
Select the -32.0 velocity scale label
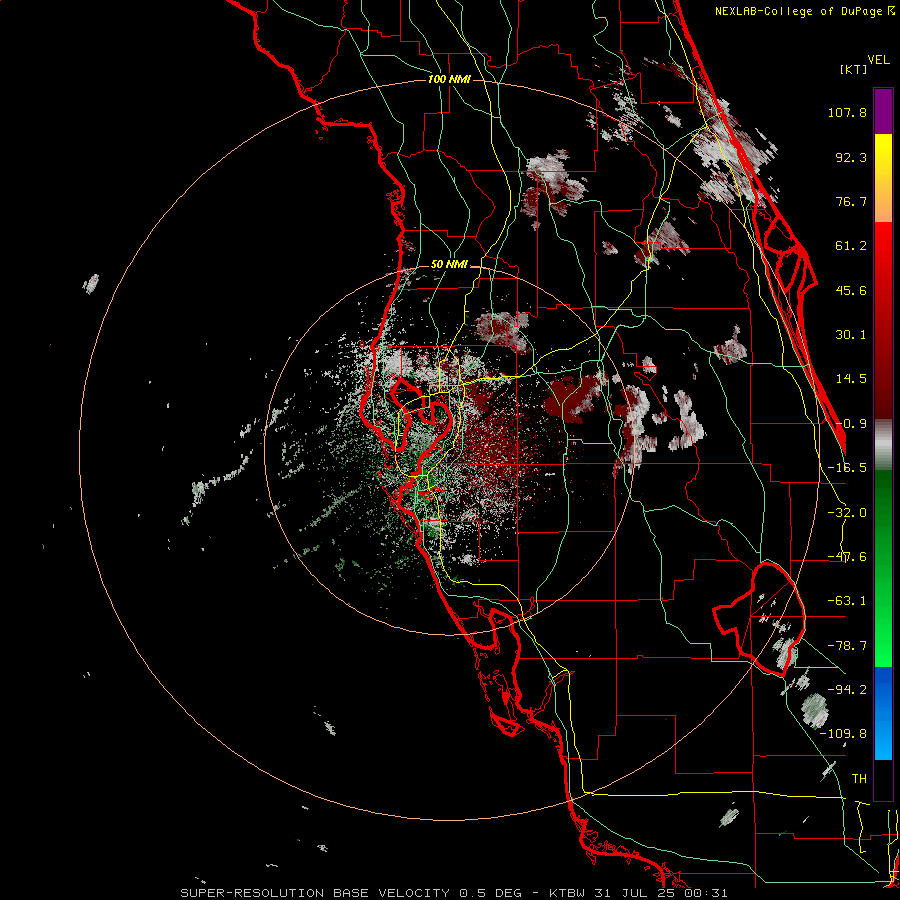tap(847, 513)
